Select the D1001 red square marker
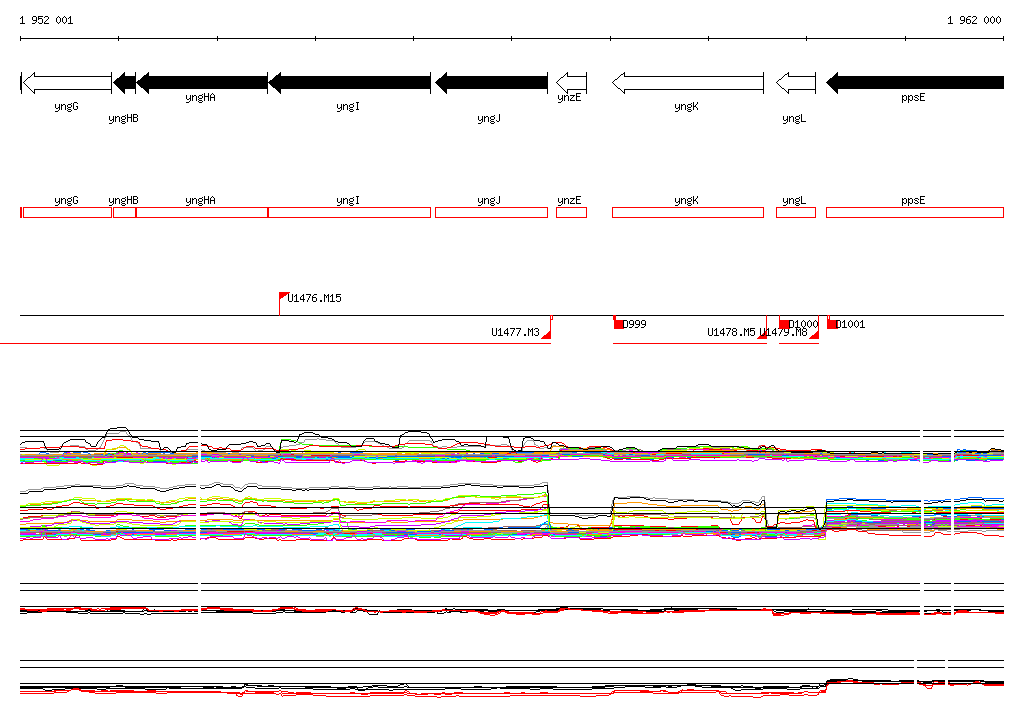1024x714 pixels. [832, 323]
